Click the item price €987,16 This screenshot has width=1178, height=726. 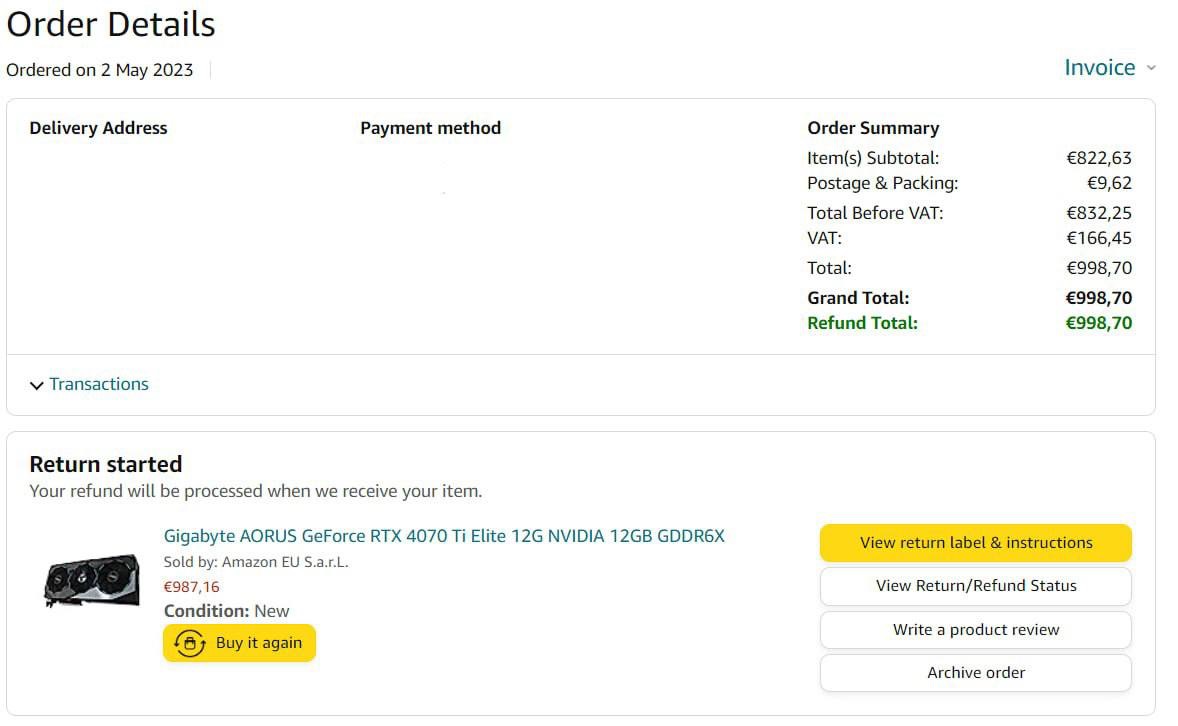click(x=190, y=587)
